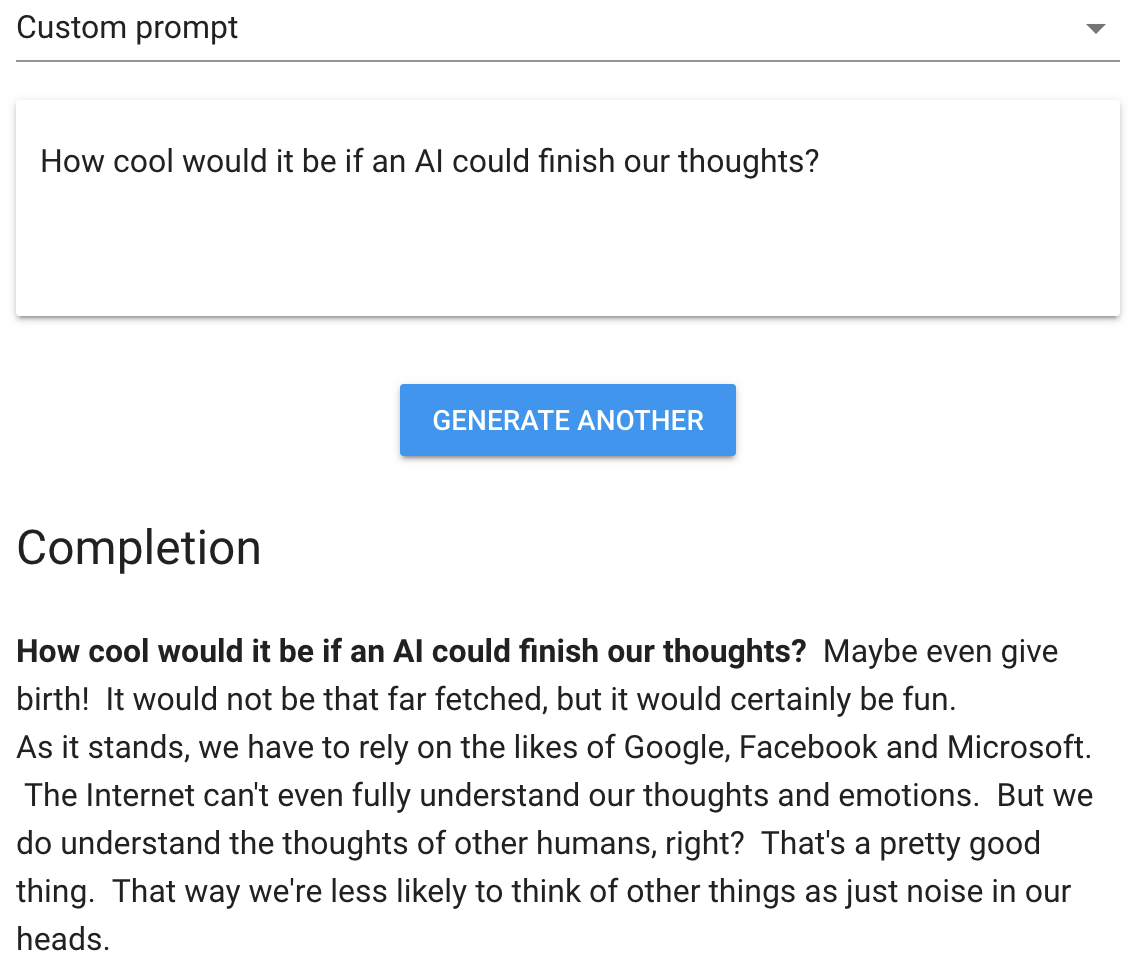Click the Completion heading

tap(138, 548)
